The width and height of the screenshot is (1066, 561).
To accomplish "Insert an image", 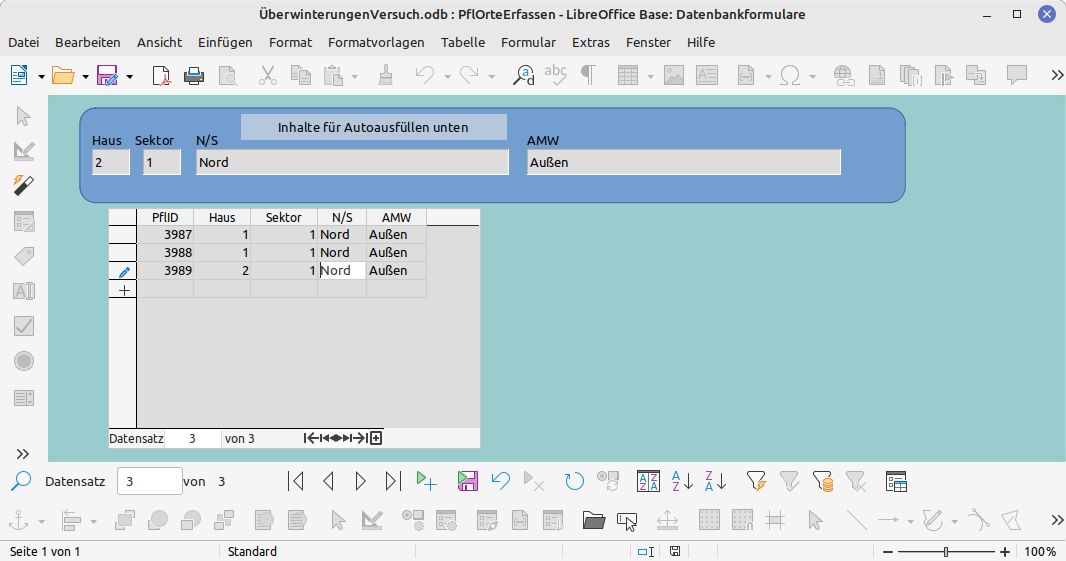I will click(x=674, y=75).
